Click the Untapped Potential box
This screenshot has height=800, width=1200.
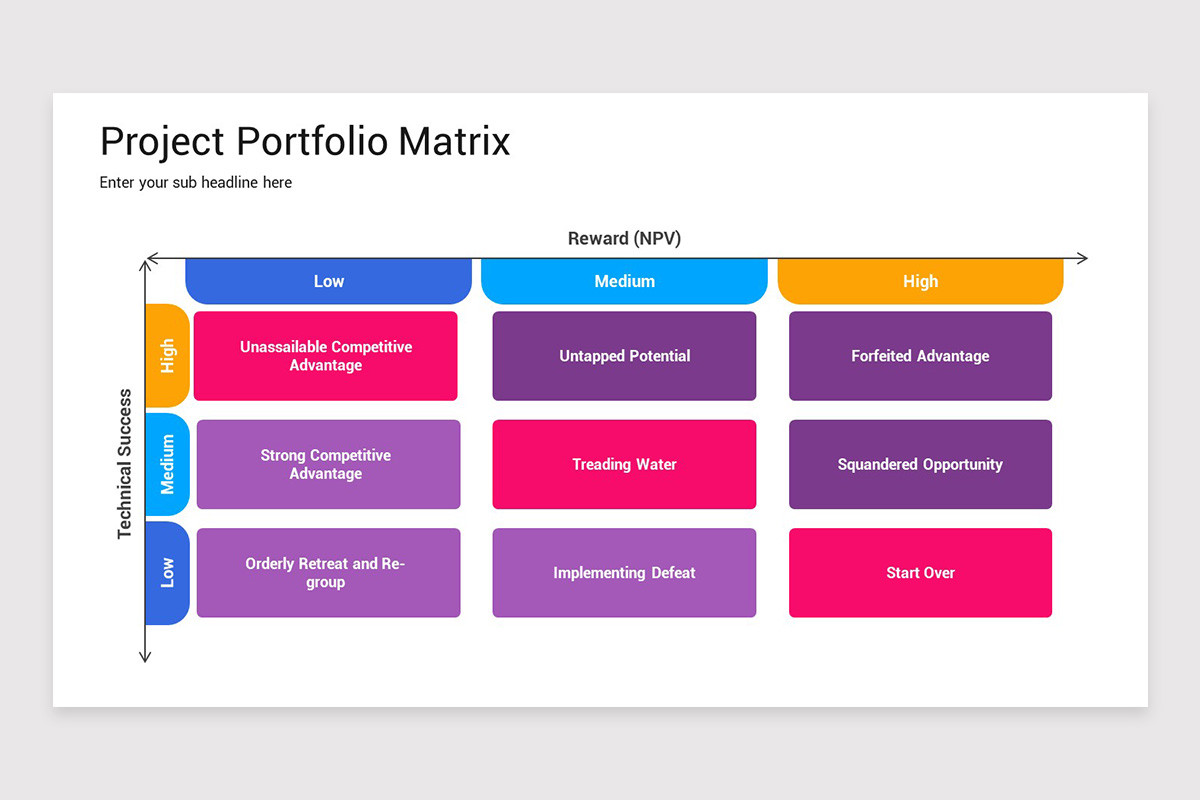(x=624, y=356)
